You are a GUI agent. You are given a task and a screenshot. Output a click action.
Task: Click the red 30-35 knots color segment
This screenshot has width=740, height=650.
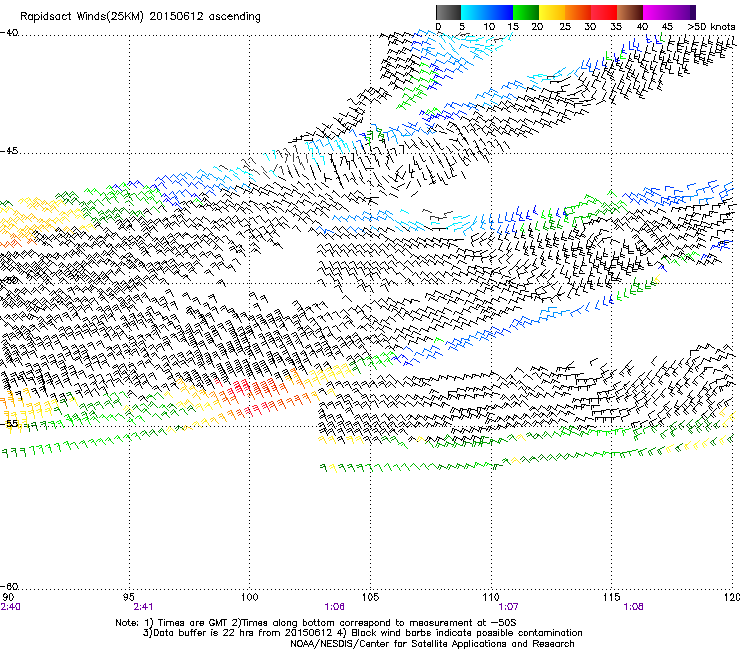(604, 12)
